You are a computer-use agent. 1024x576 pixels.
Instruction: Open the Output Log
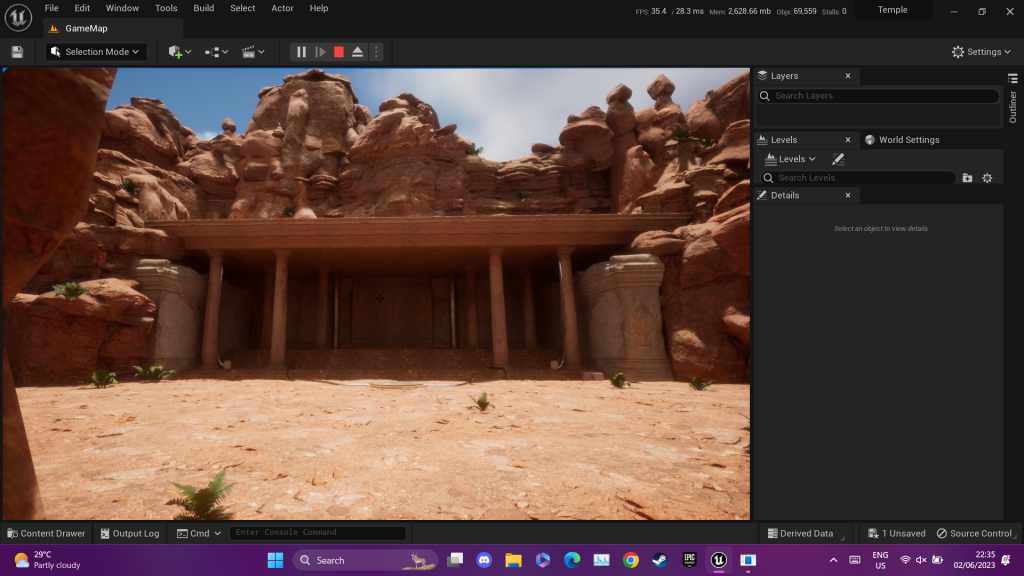pos(129,533)
